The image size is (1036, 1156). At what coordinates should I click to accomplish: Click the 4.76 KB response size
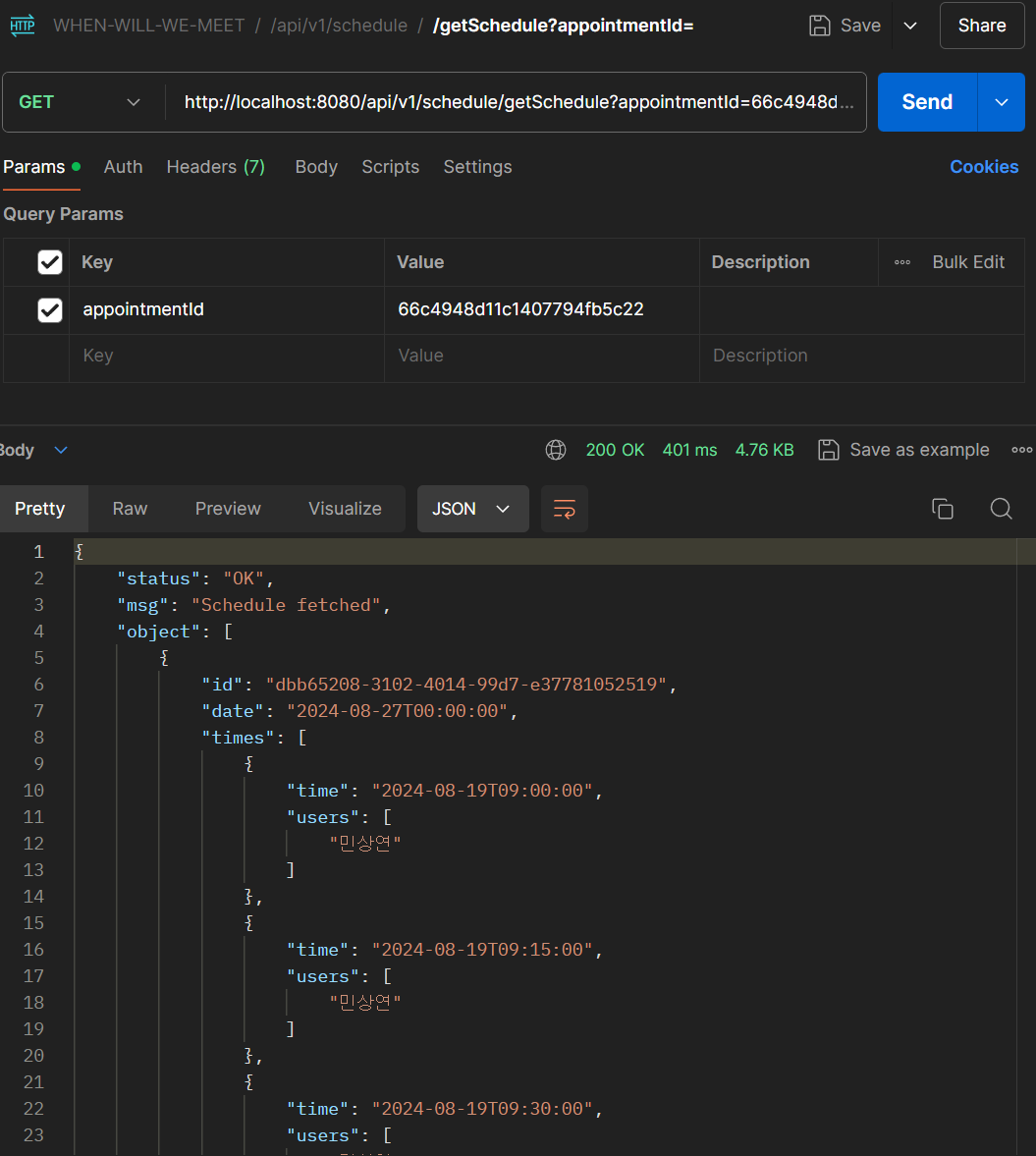point(764,451)
